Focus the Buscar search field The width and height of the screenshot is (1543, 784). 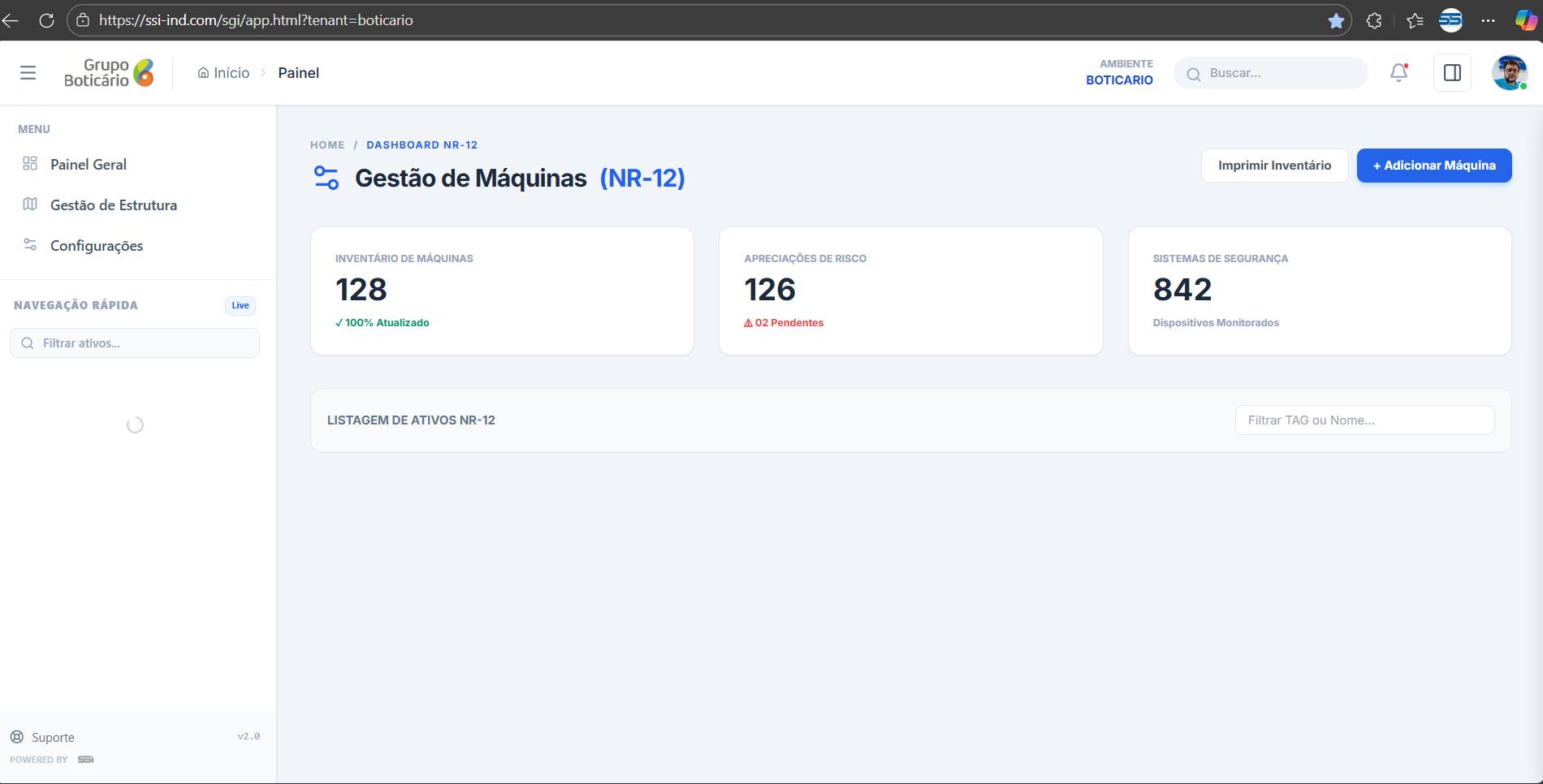1270,73
